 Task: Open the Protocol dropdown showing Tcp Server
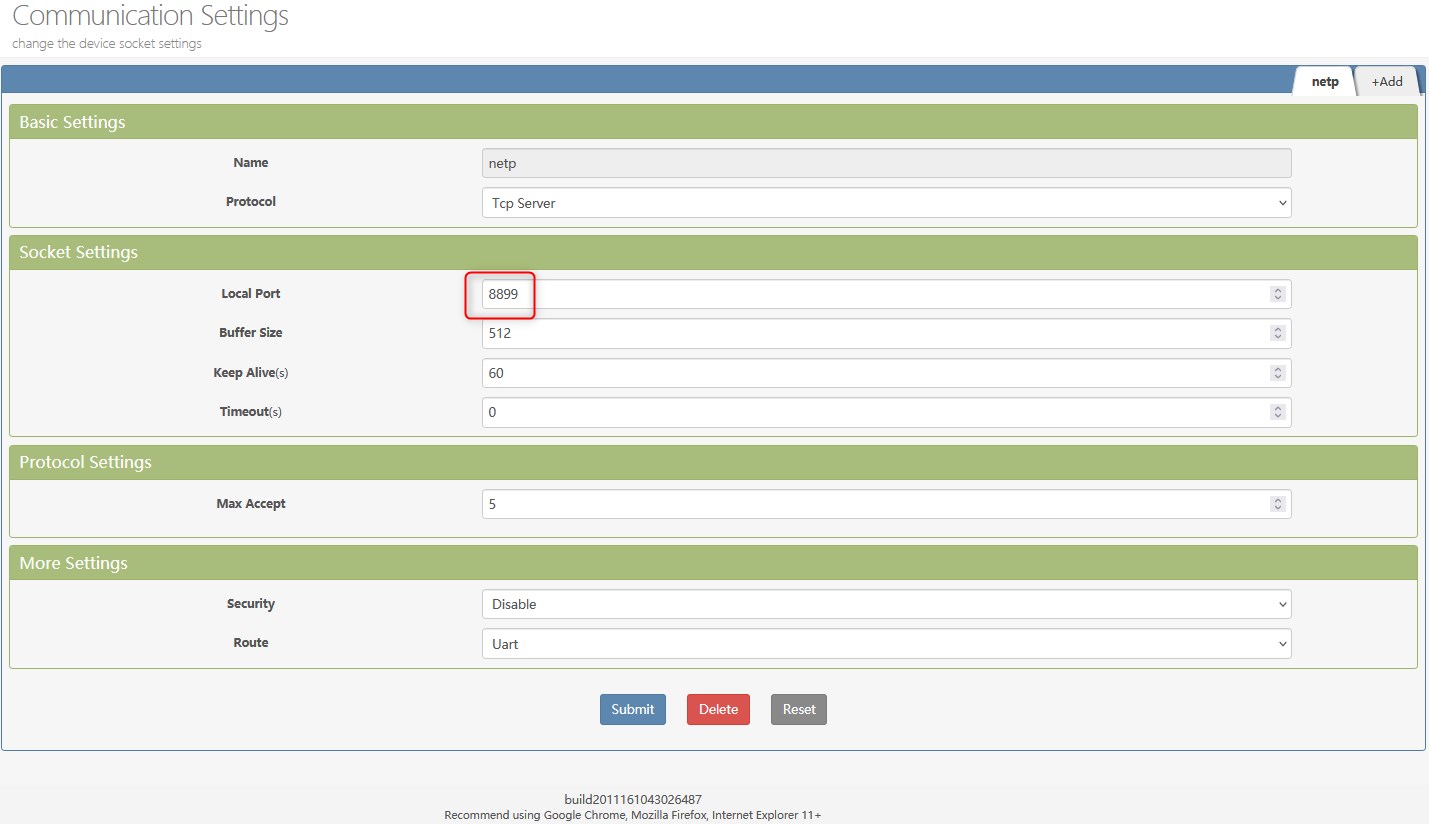click(886, 203)
